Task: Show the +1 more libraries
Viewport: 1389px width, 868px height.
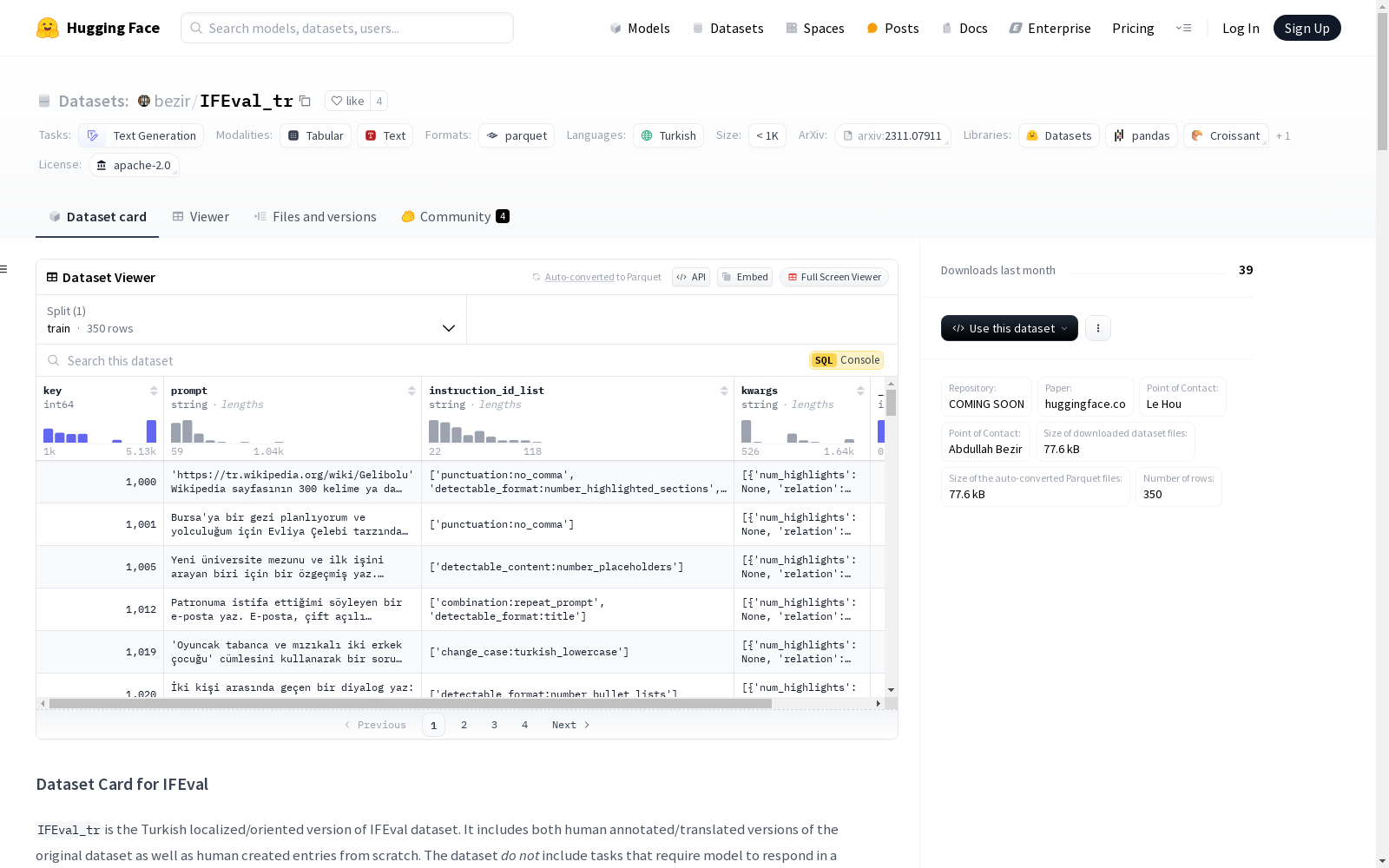Action: click(1283, 135)
